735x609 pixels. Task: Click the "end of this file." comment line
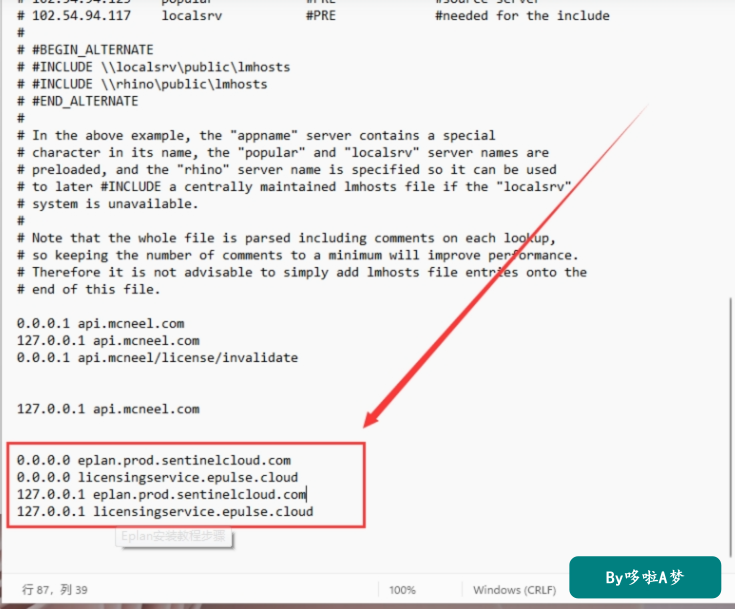pos(89,289)
